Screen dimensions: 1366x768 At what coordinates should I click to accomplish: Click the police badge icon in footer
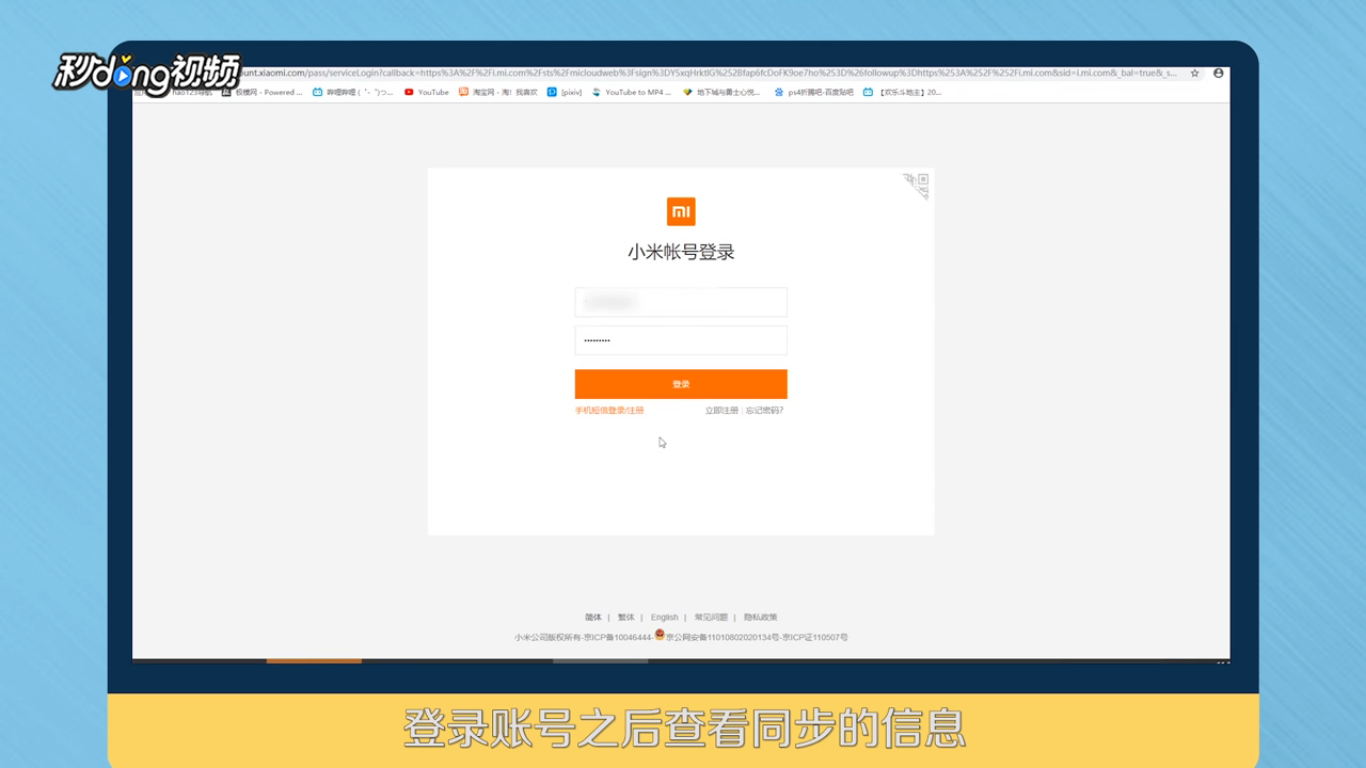pyautogui.click(x=659, y=634)
